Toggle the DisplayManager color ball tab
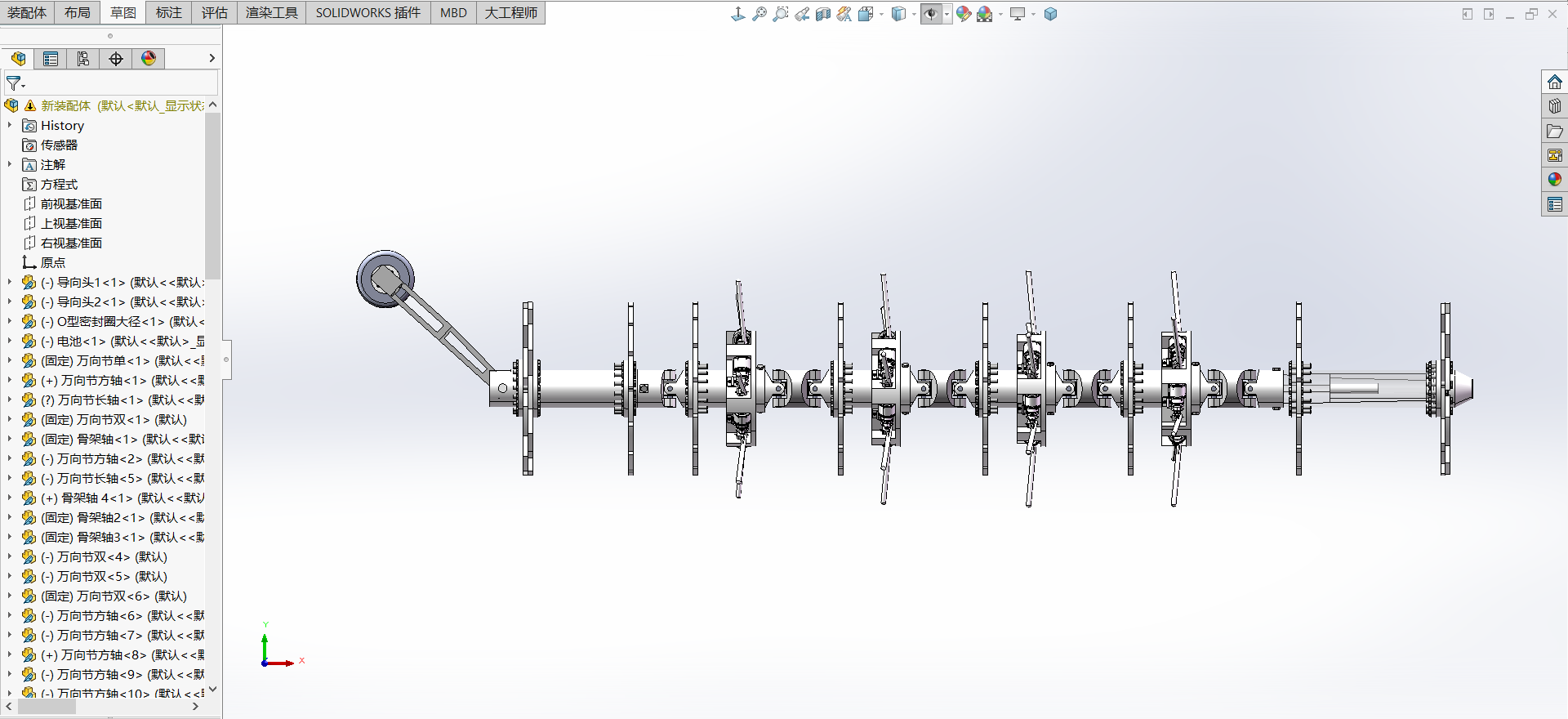The height and width of the screenshot is (719, 1568). point(149,59)
